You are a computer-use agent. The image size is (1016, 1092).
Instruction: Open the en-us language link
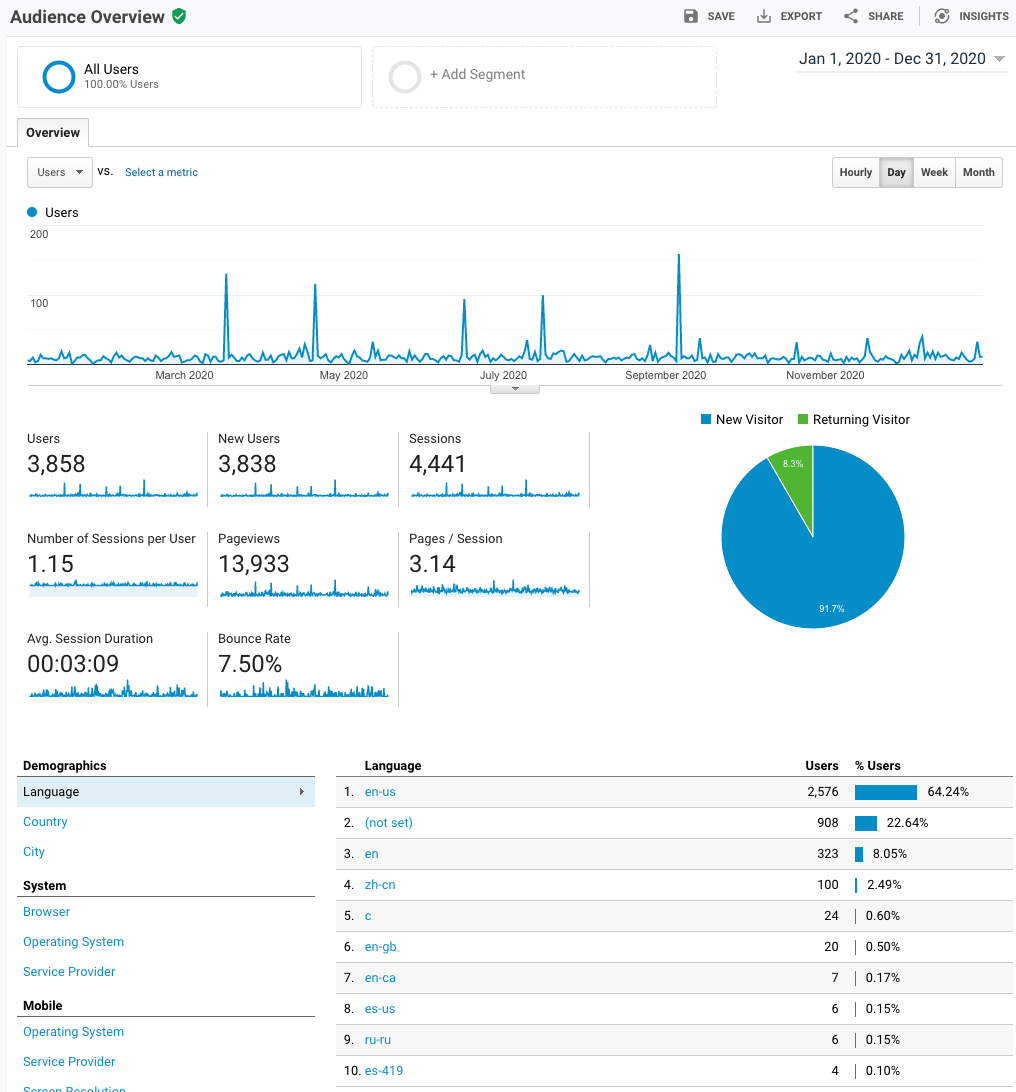pos(380,792)
